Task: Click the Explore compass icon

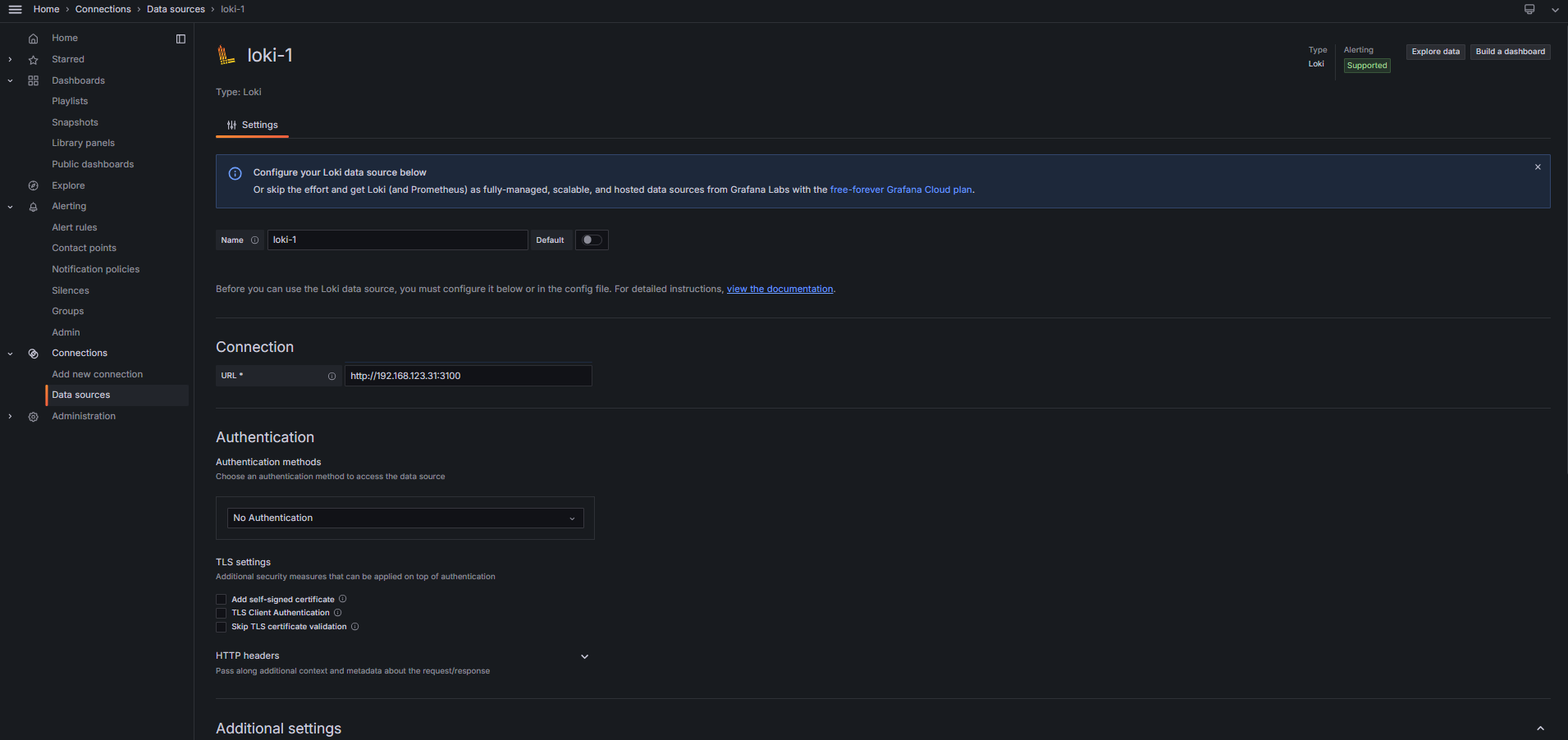Action: tap(34, 185)
